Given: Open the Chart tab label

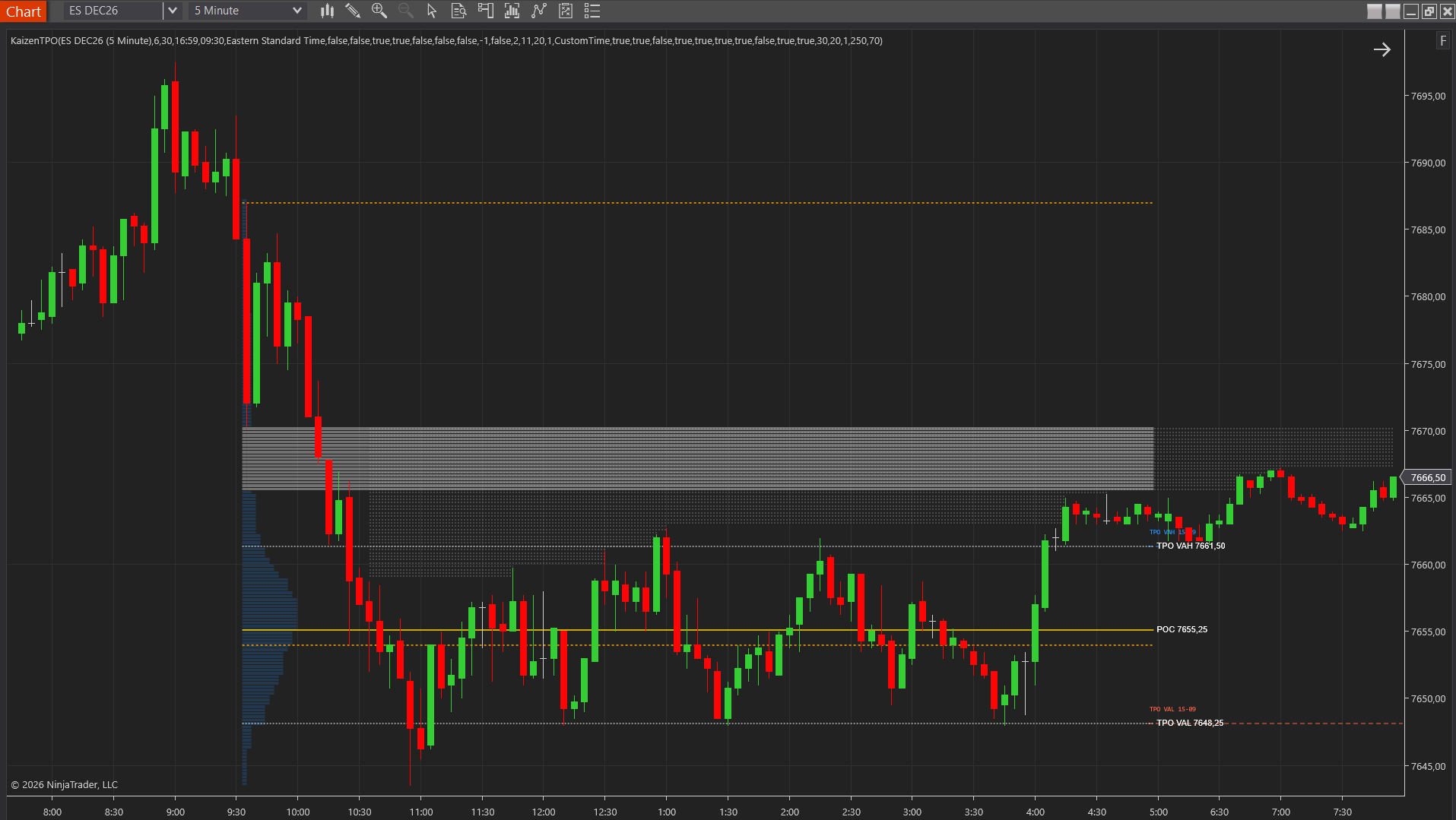Looking at the screenshot, I should [x=24, y=11].
